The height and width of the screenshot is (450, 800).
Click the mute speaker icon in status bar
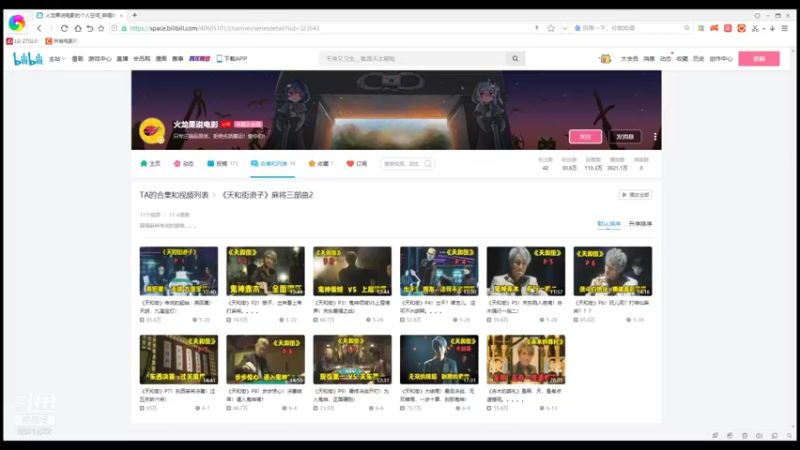click(759, 435)
